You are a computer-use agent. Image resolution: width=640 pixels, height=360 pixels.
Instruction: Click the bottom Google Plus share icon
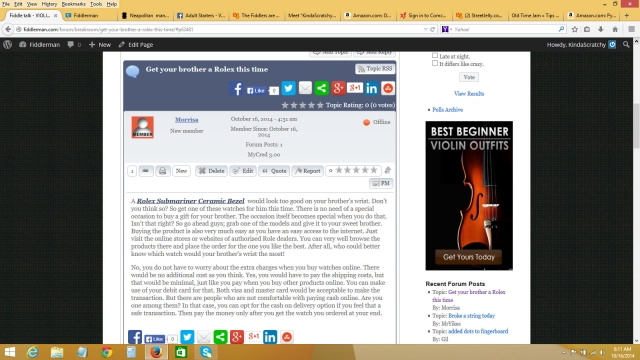point(237,337)
